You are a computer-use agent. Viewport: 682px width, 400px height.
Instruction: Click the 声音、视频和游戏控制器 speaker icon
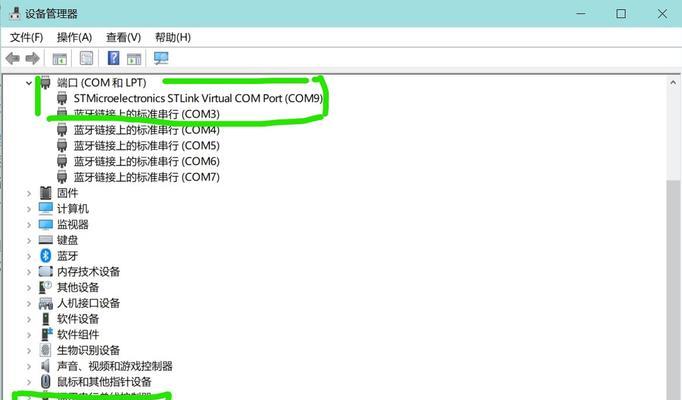(45, 366)
